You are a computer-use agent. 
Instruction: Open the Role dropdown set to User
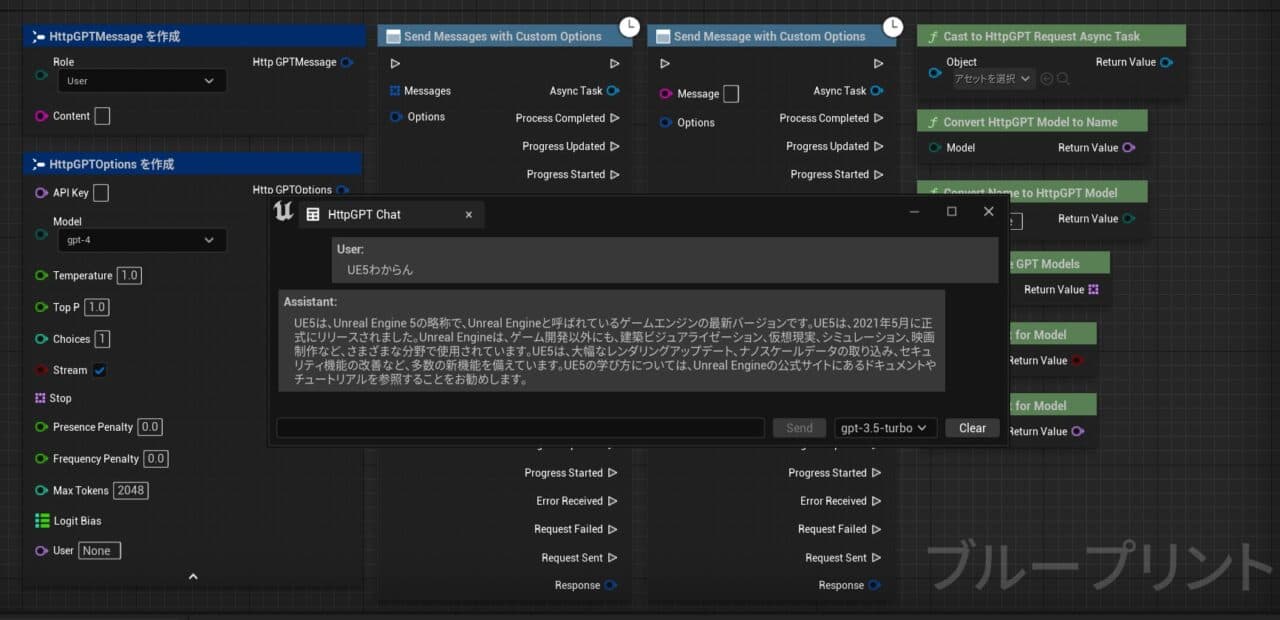140,81
